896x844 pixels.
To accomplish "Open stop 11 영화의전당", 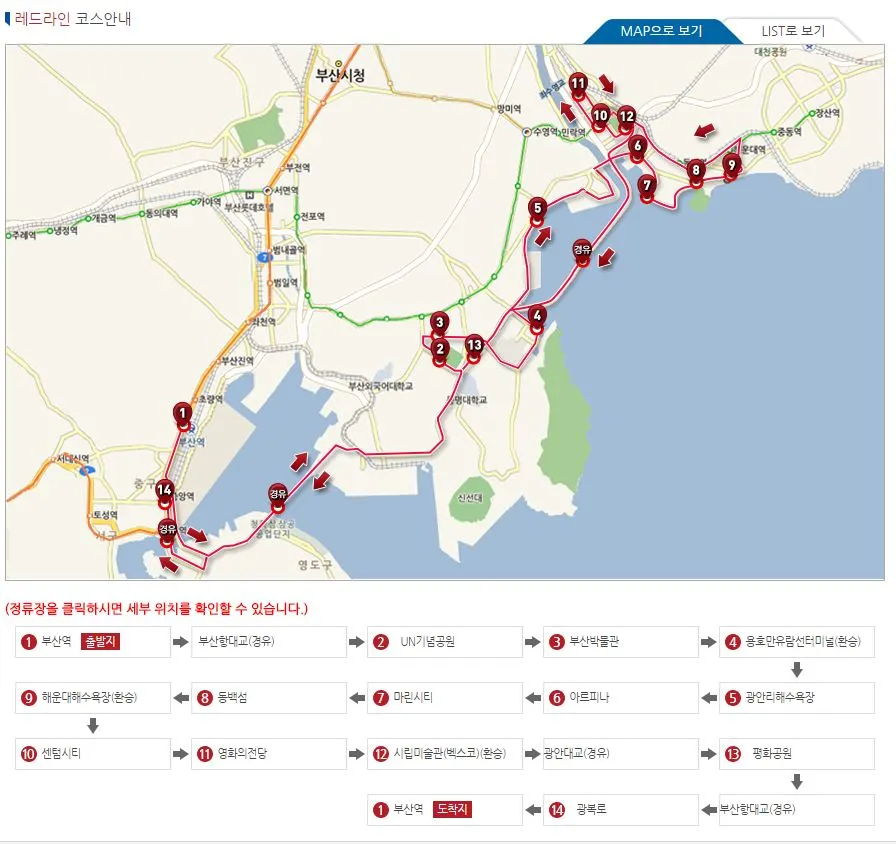I will click(x=269, y=754).
